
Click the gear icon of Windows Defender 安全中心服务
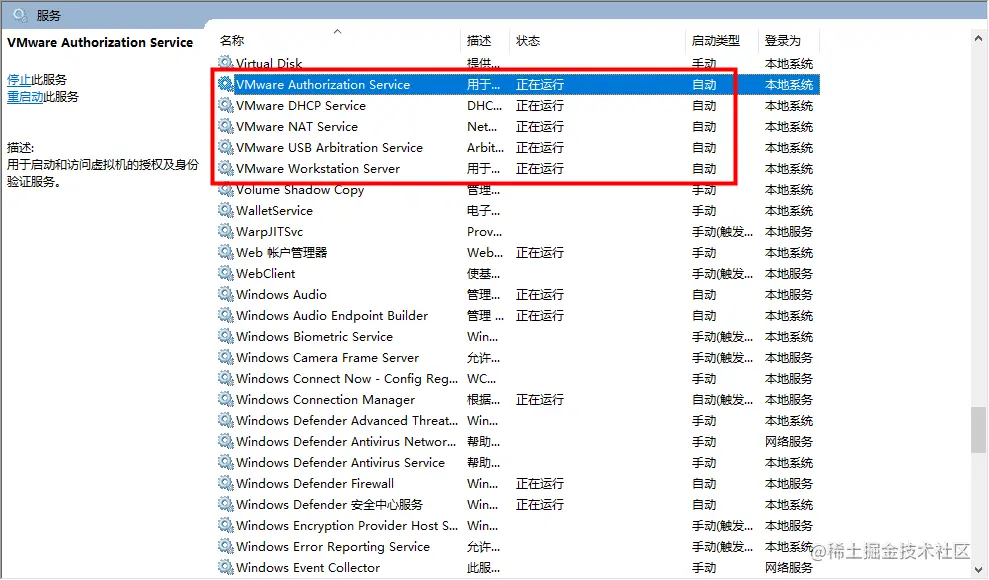coord(226,504)
